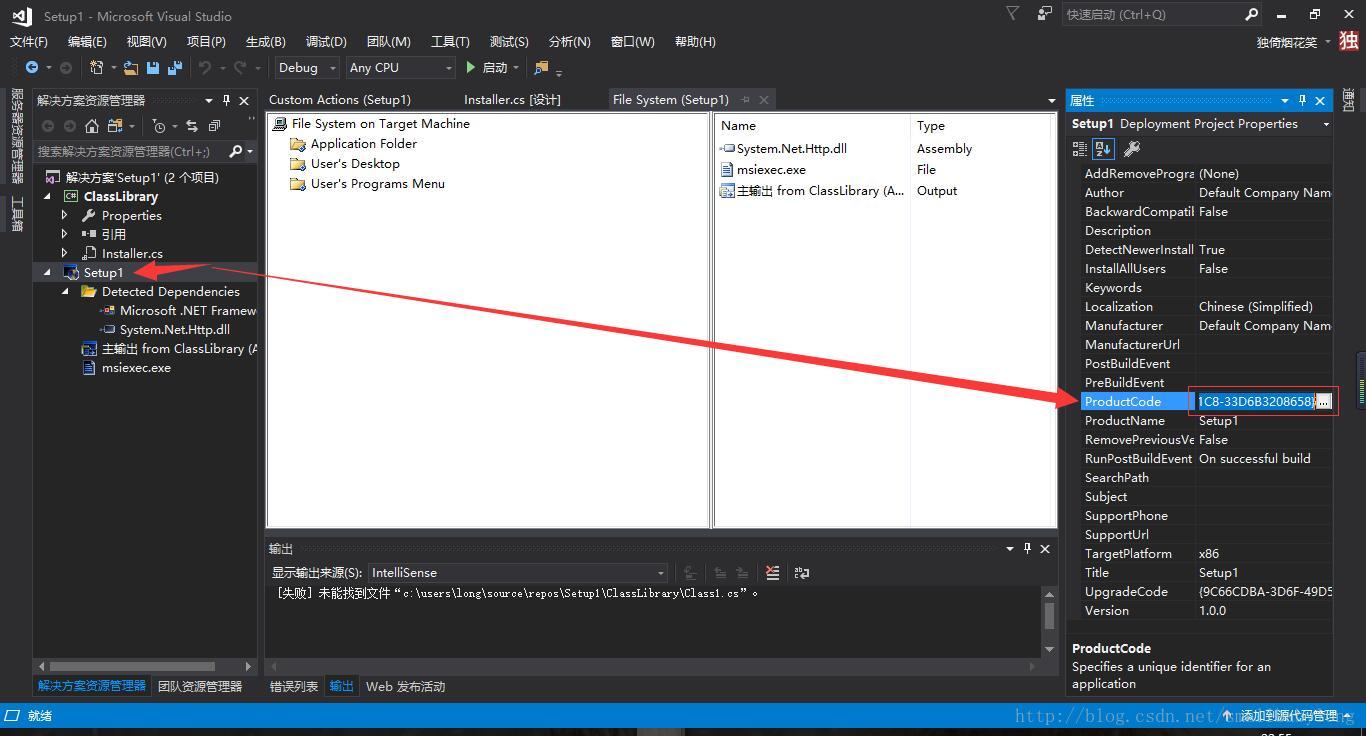The width and height of the screenshot is (1366, 736).
Task: Open Properties object selector dropdown
Action: click(1326, 124)
